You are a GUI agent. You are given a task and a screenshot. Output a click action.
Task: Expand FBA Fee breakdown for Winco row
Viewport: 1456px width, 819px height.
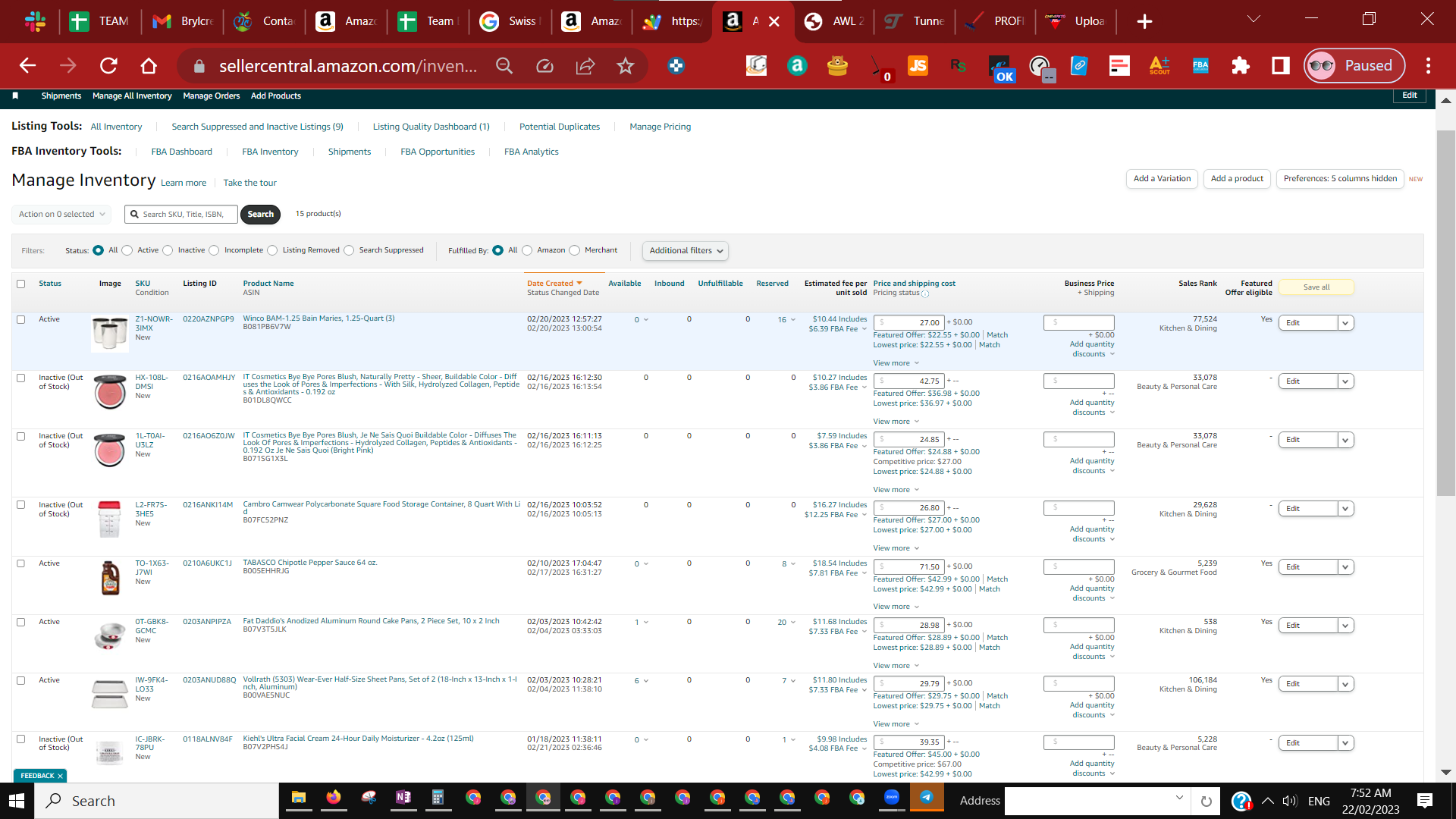[837, 329]
